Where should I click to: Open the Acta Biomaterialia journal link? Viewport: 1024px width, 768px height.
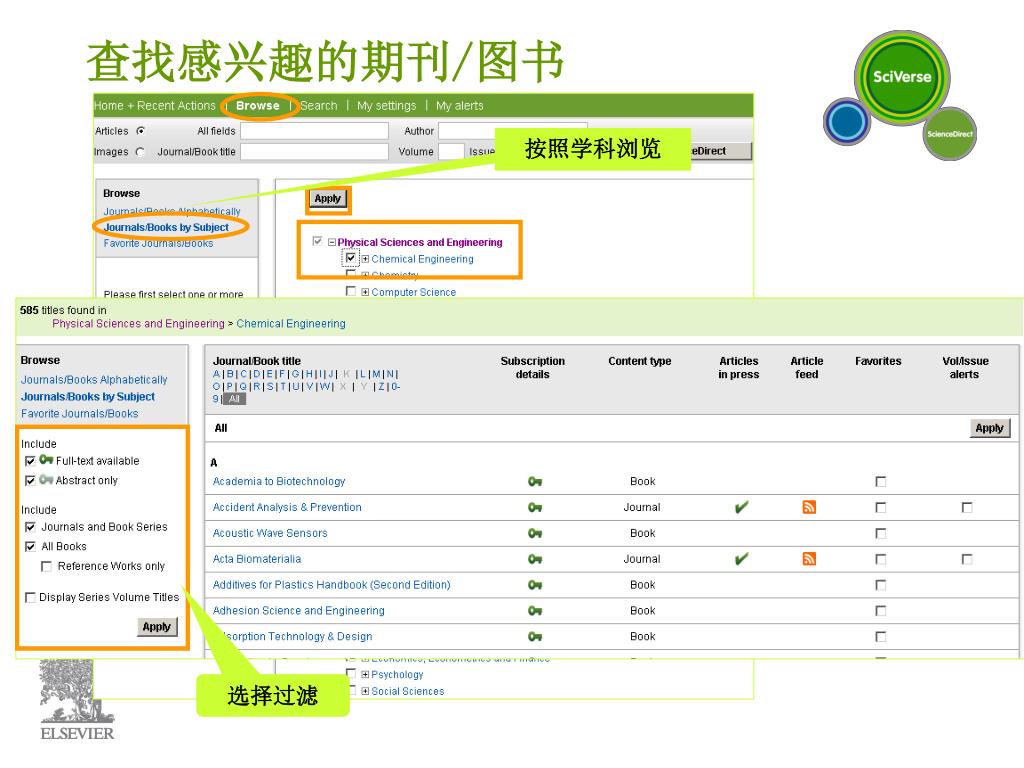pyautogui.click(x=257, y=559)
